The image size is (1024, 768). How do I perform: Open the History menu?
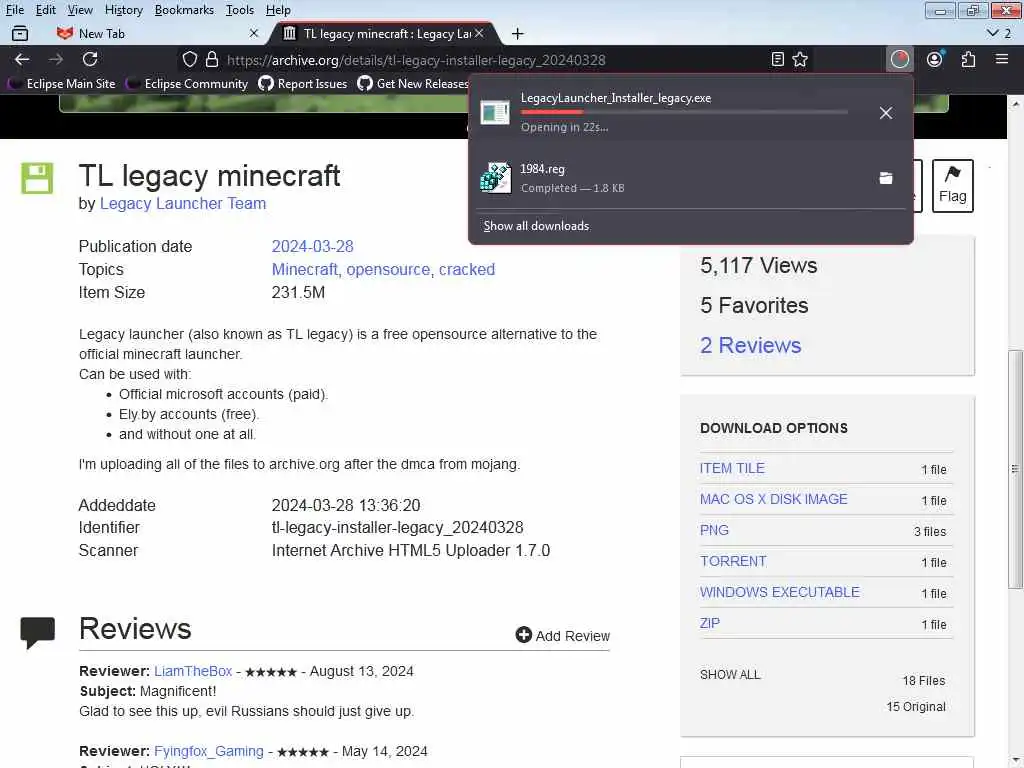[123, 10]
